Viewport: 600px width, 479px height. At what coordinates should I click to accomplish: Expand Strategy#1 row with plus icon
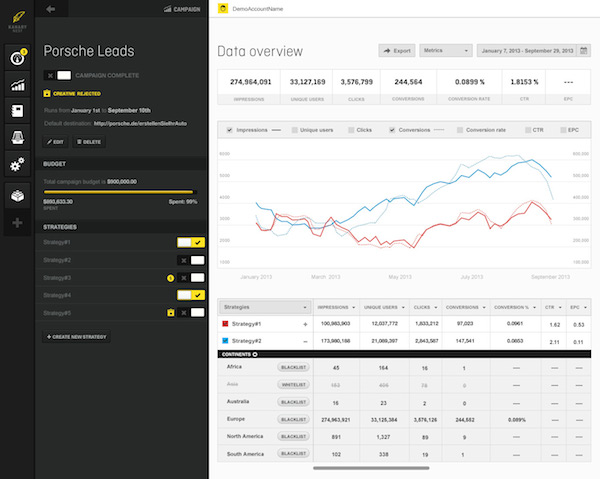click(305, 324)
